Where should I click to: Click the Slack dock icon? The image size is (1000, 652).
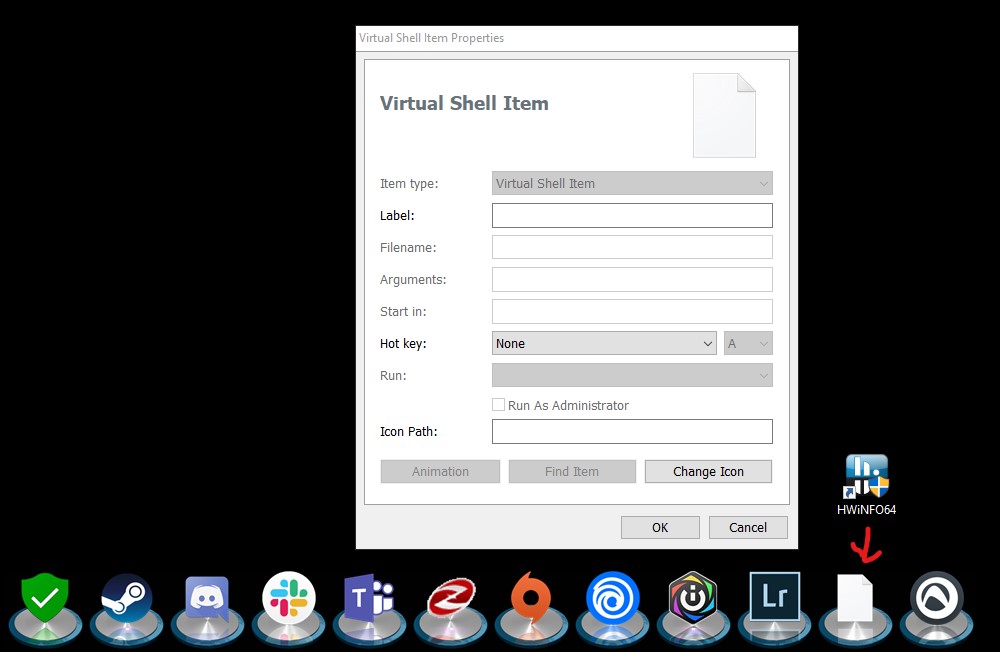click(289, 600)
